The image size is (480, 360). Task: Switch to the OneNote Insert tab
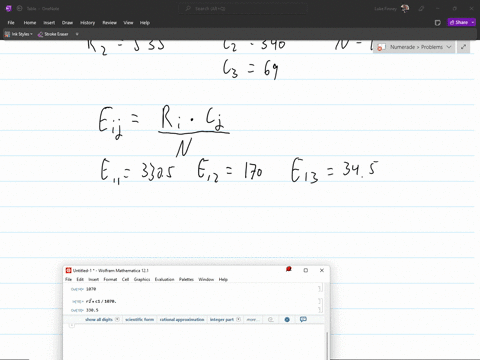(x=49, y=23)
